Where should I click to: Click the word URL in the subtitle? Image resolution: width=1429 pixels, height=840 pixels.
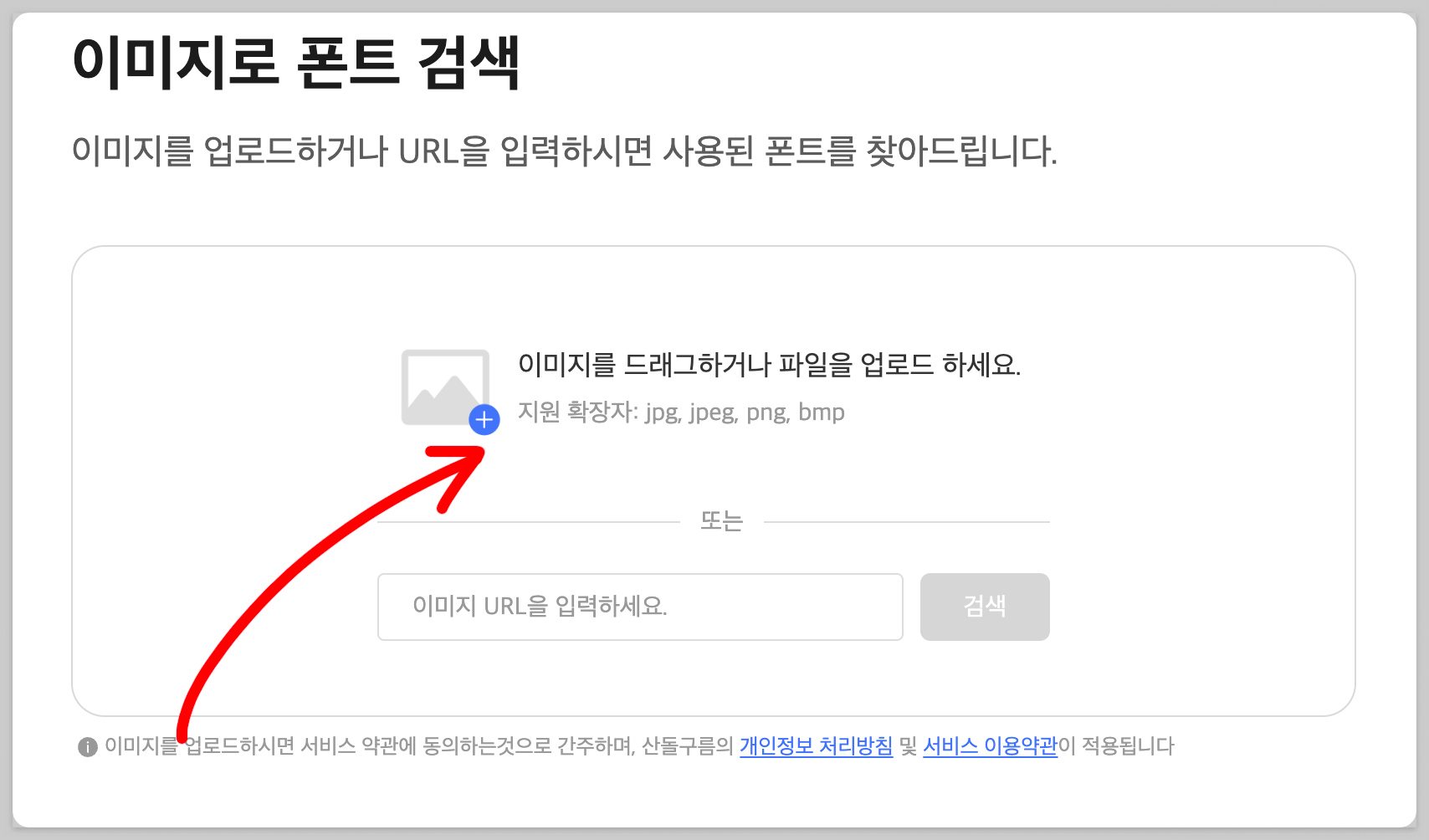(x=431, y=152)
